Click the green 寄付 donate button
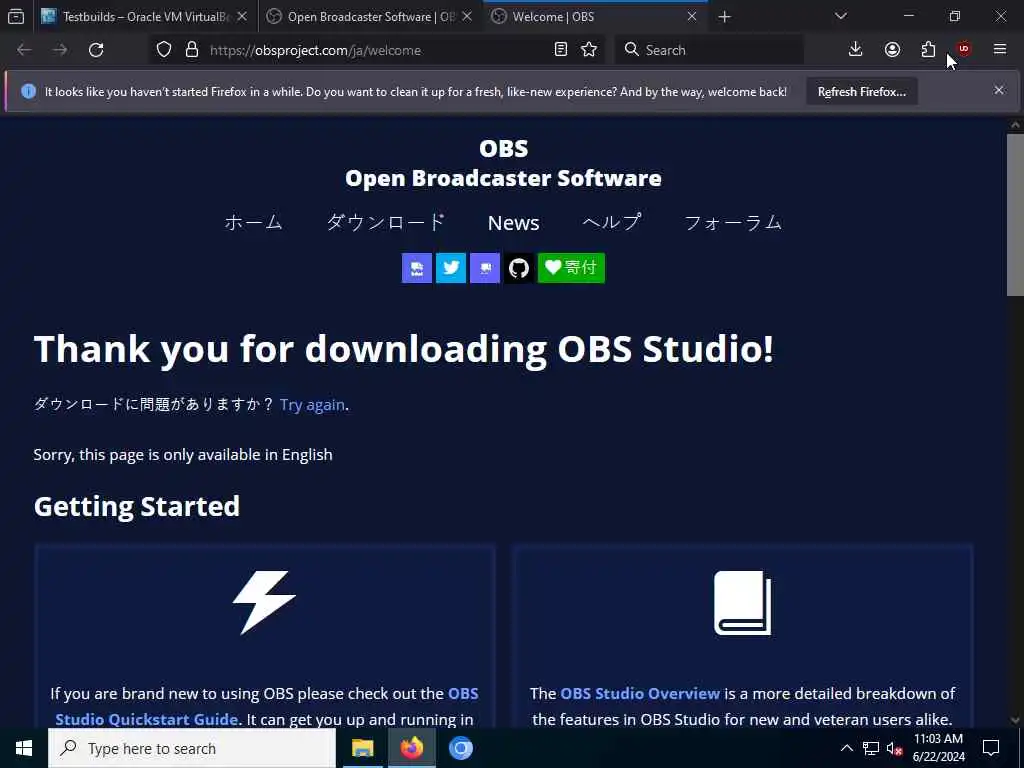Viewport: 1024px width, 768px height. [x=571, y=268]
